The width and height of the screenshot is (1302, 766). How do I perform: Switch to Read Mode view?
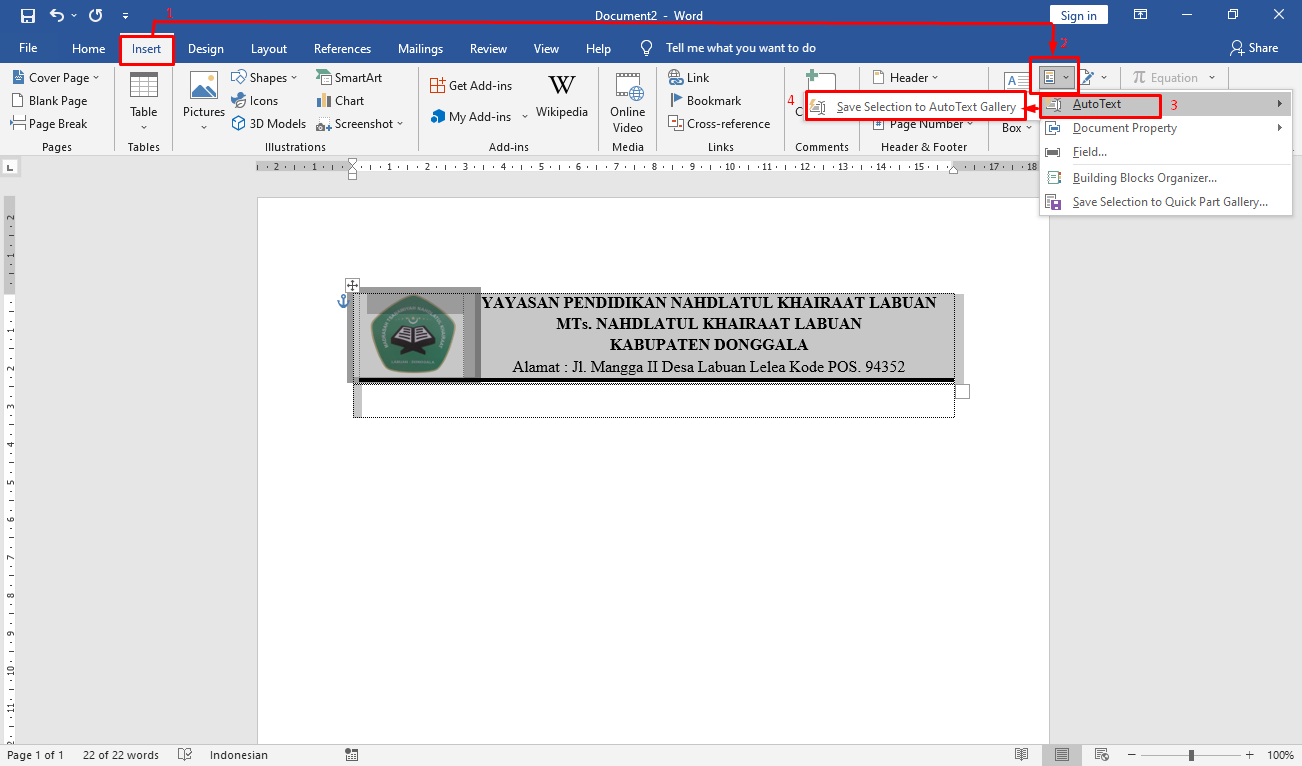tap(1022, 754)
